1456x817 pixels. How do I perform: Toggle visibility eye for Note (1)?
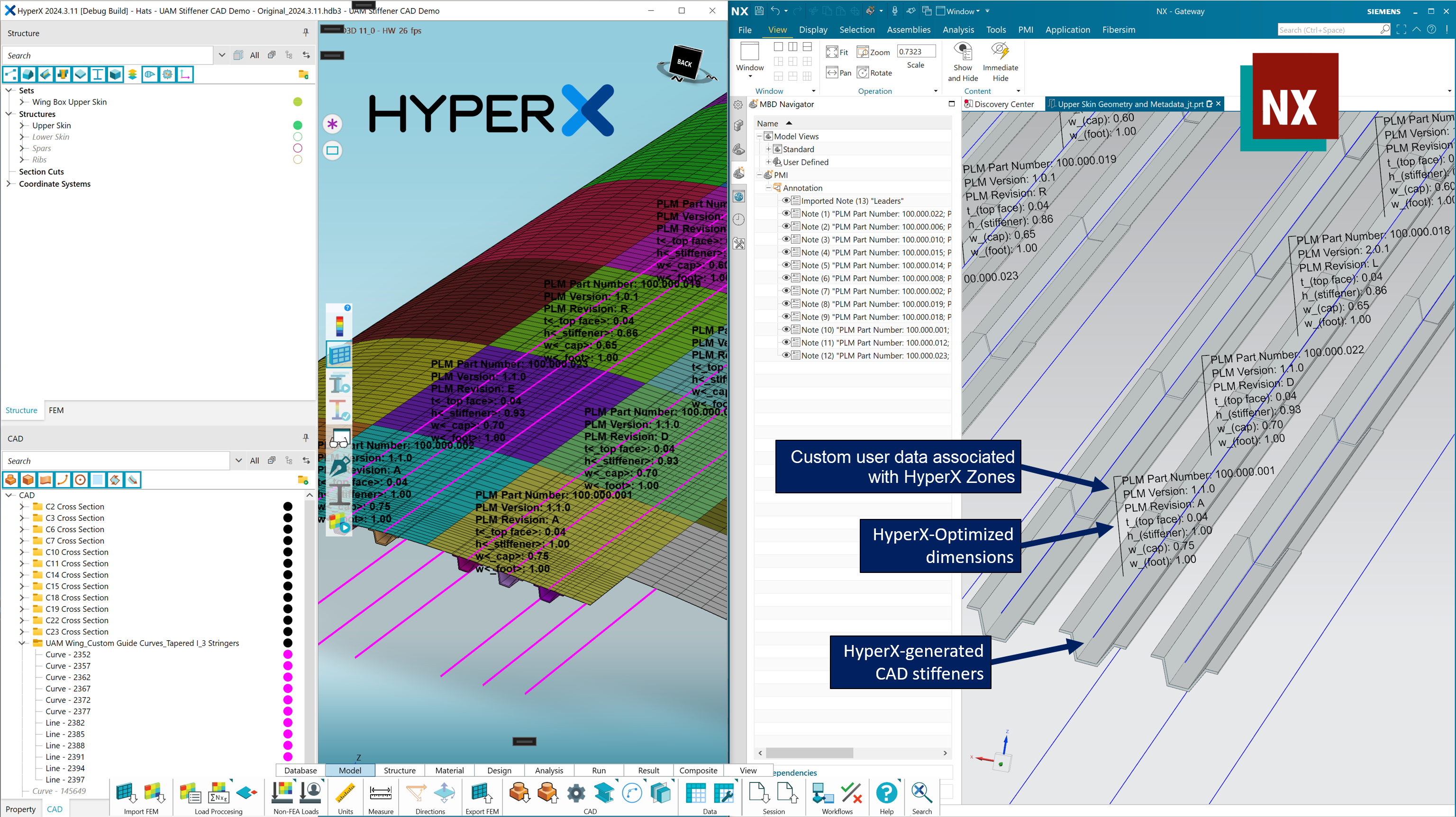(x=786, y=213)
